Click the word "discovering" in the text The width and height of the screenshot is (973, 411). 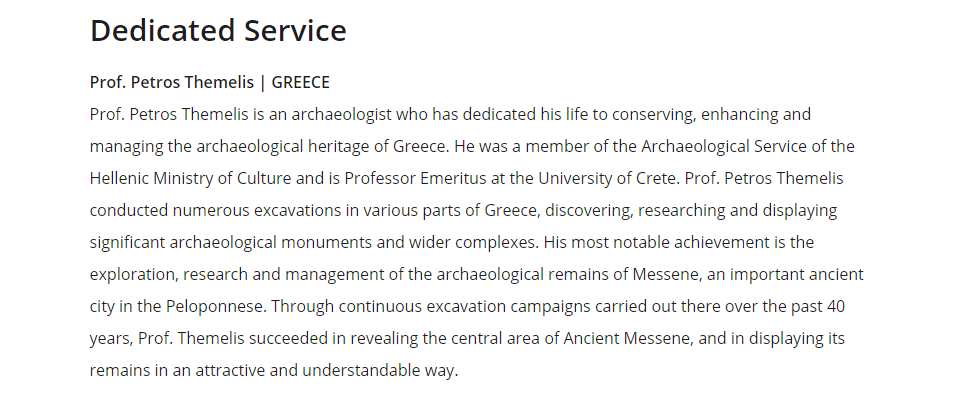[x=589, y=210]
